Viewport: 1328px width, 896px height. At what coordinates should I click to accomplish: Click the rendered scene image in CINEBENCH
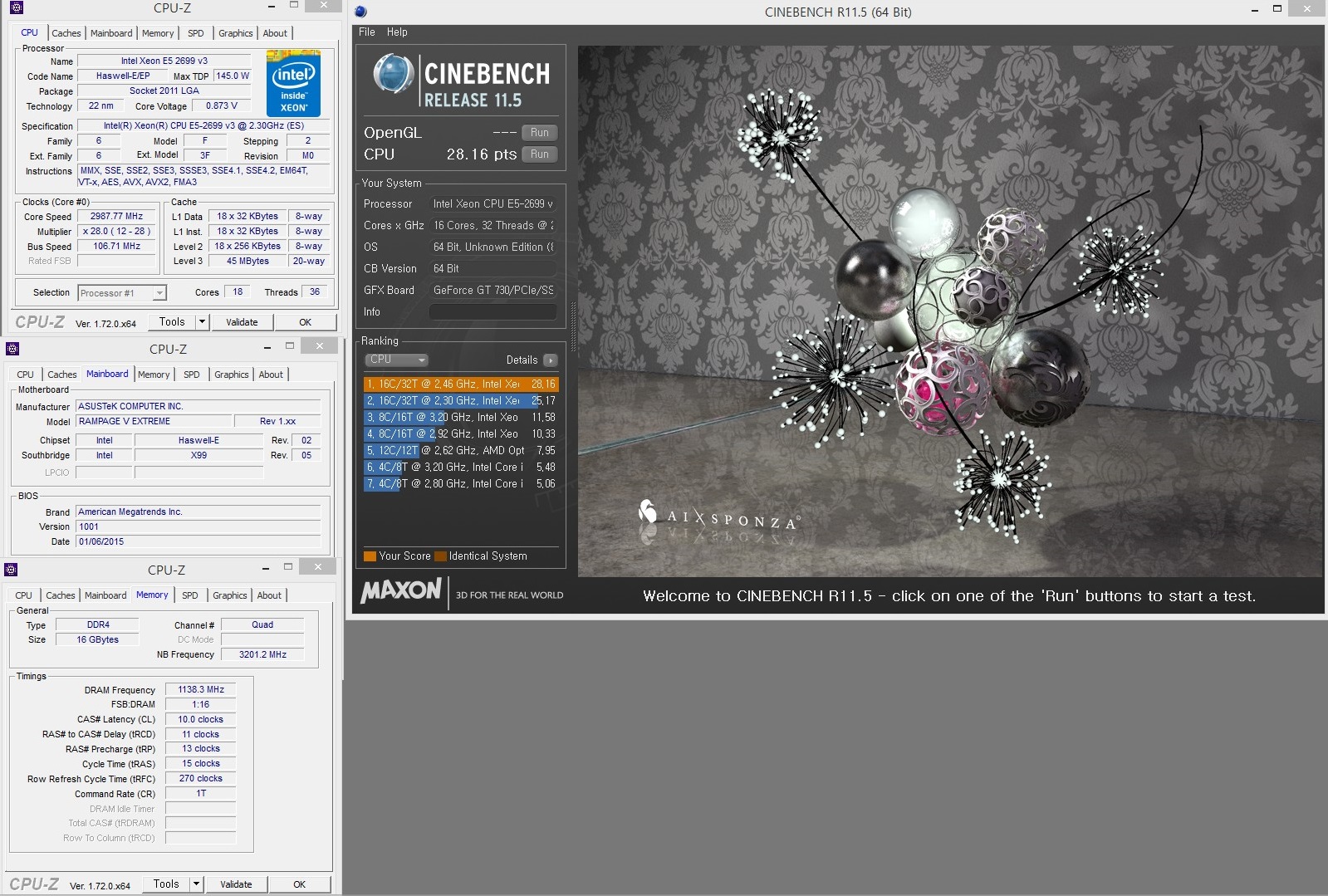[x=950, y=311]
